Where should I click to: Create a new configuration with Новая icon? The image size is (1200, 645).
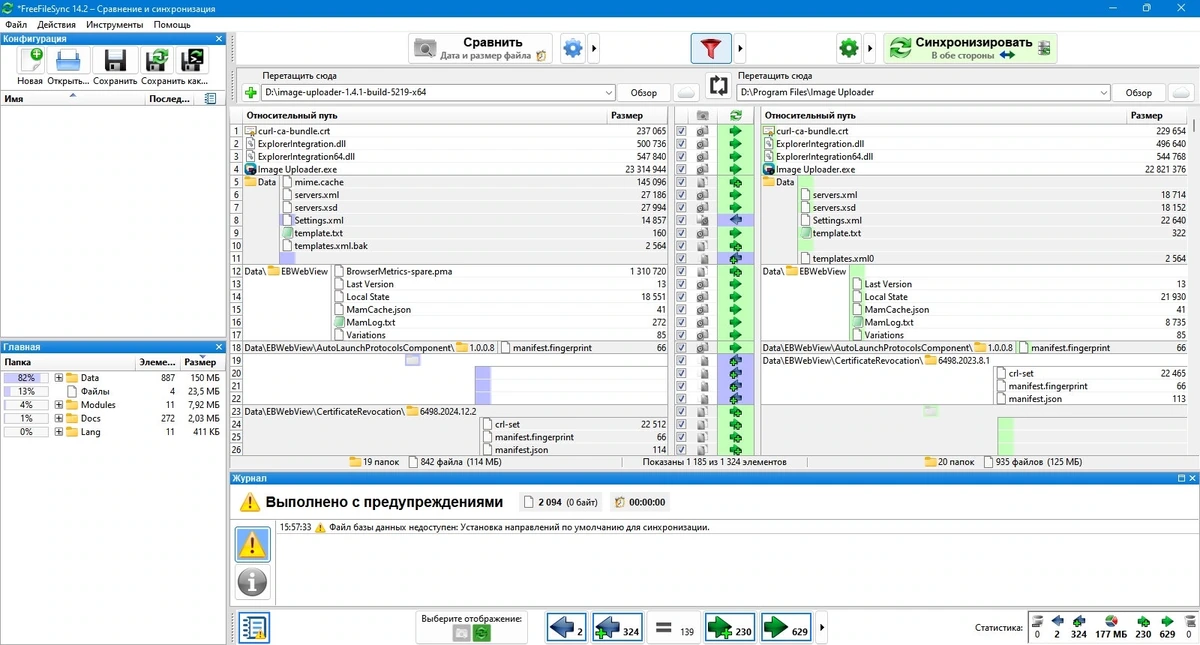tap(30, 61)
